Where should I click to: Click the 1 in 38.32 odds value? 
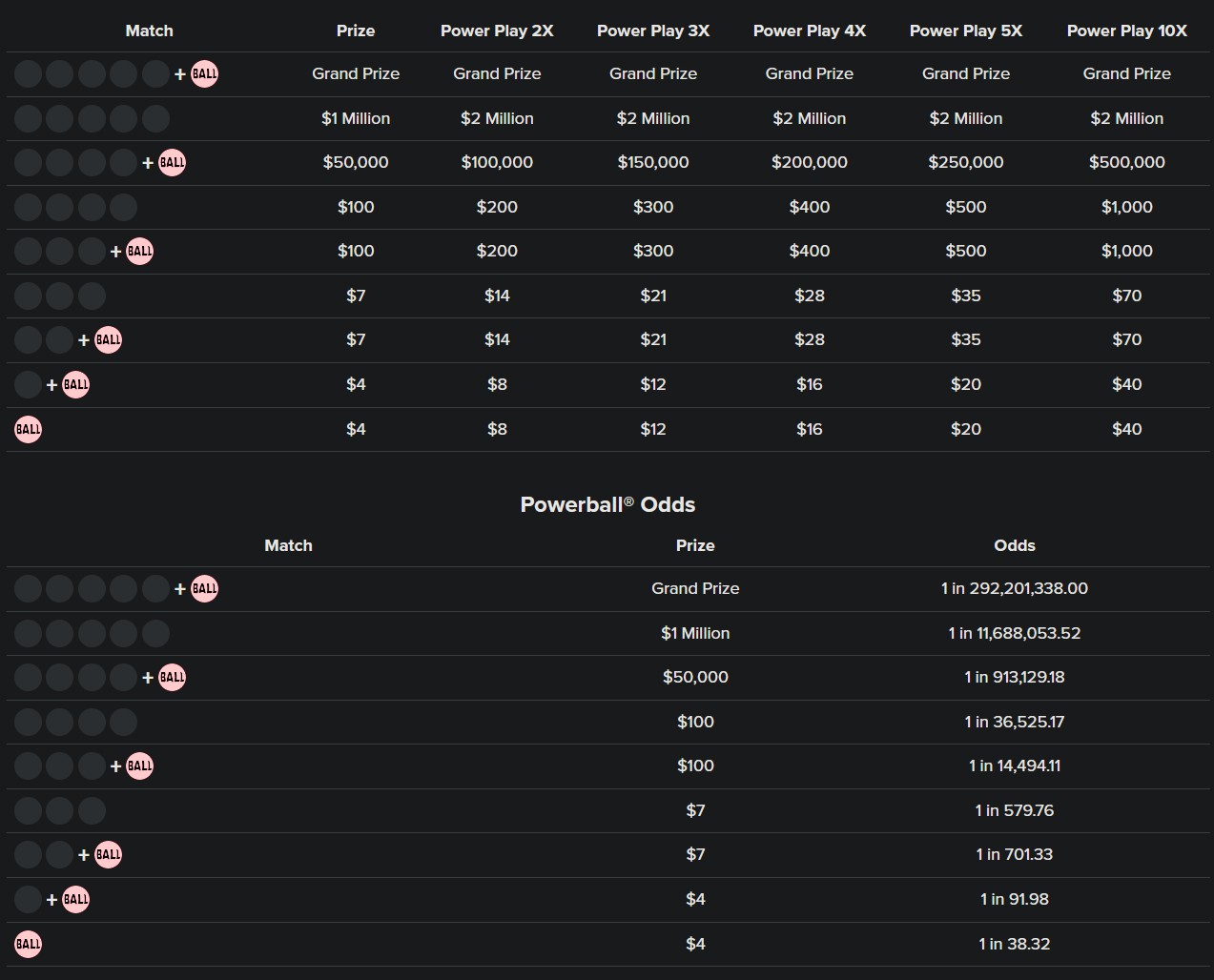pyautogui.click(x=1015, y=944)
